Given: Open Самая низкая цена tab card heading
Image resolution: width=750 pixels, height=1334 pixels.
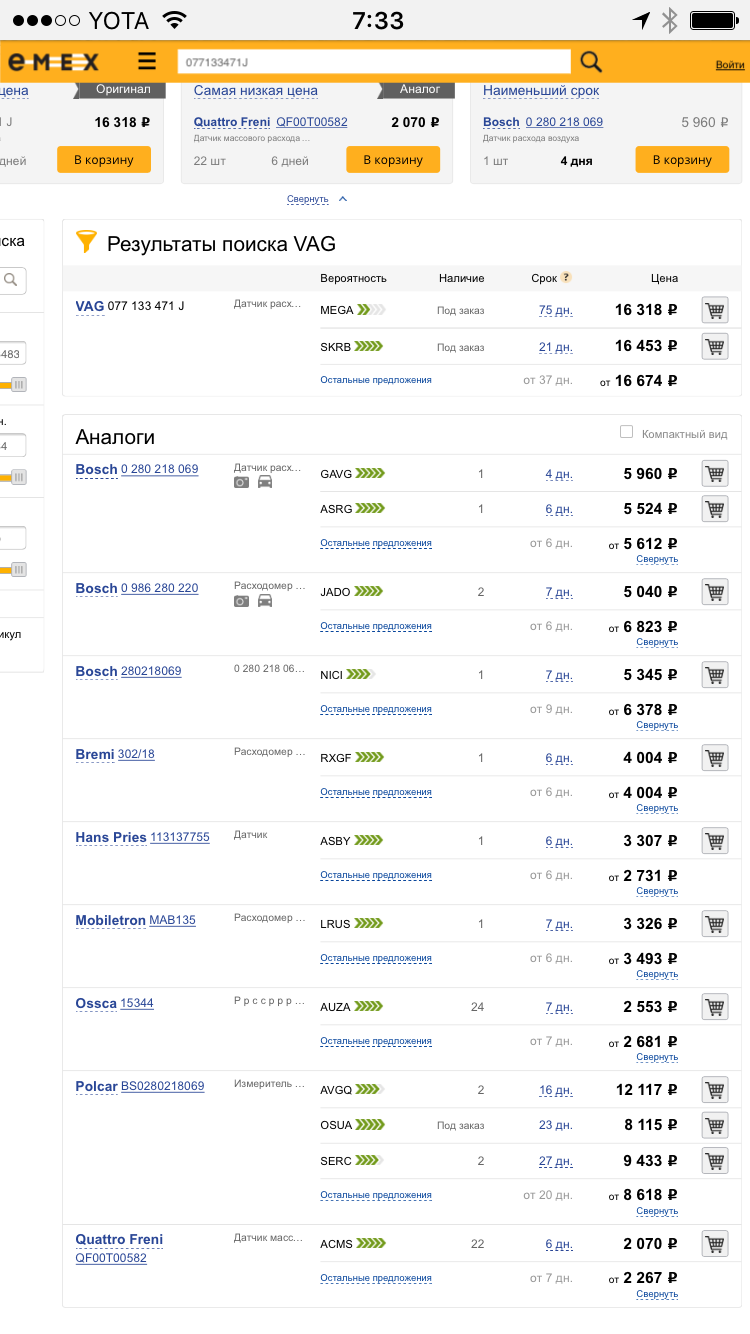Looking at the screenshot, I should (x=255, y=90).
